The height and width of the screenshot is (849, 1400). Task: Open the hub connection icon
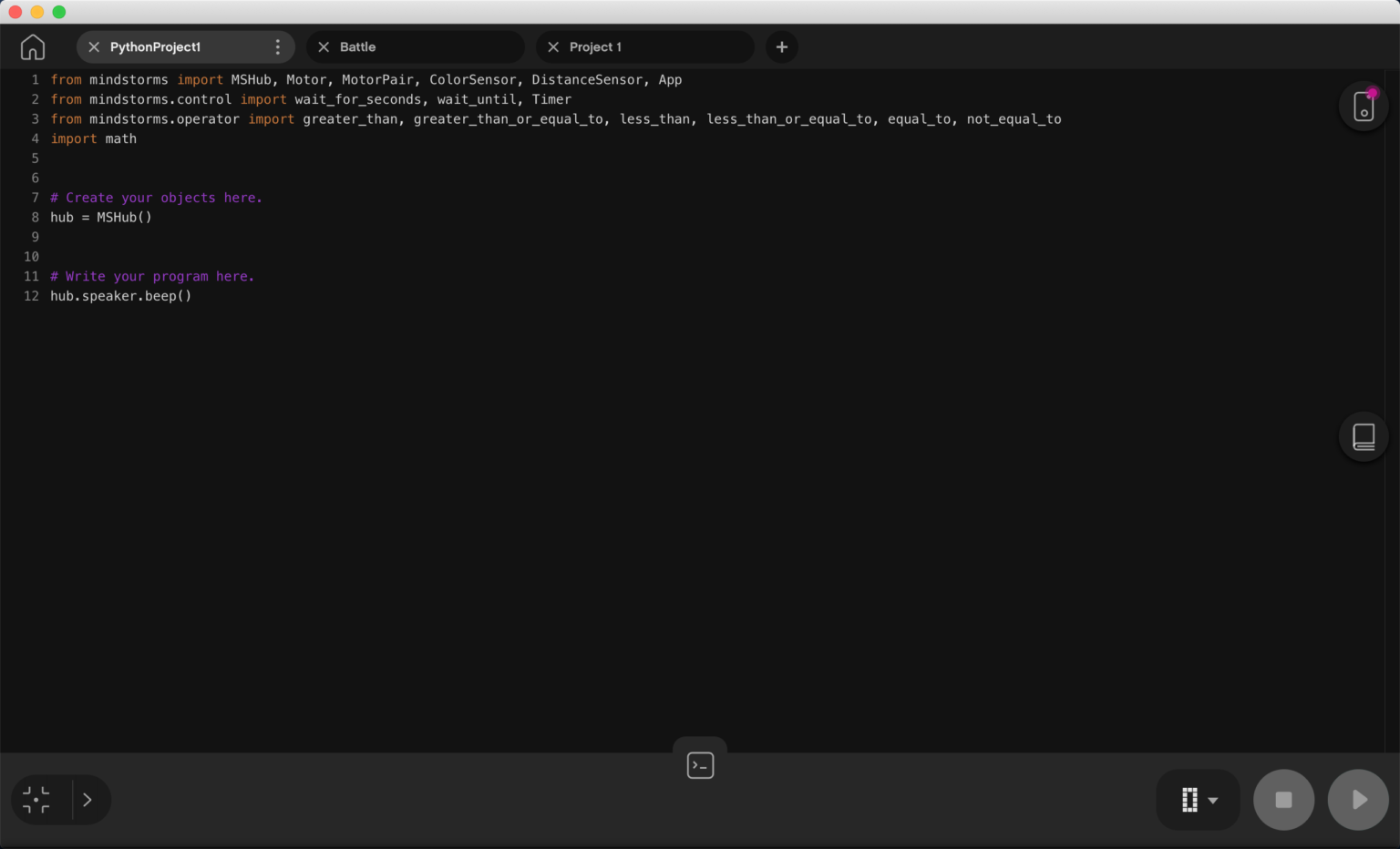pos(1364,107)
